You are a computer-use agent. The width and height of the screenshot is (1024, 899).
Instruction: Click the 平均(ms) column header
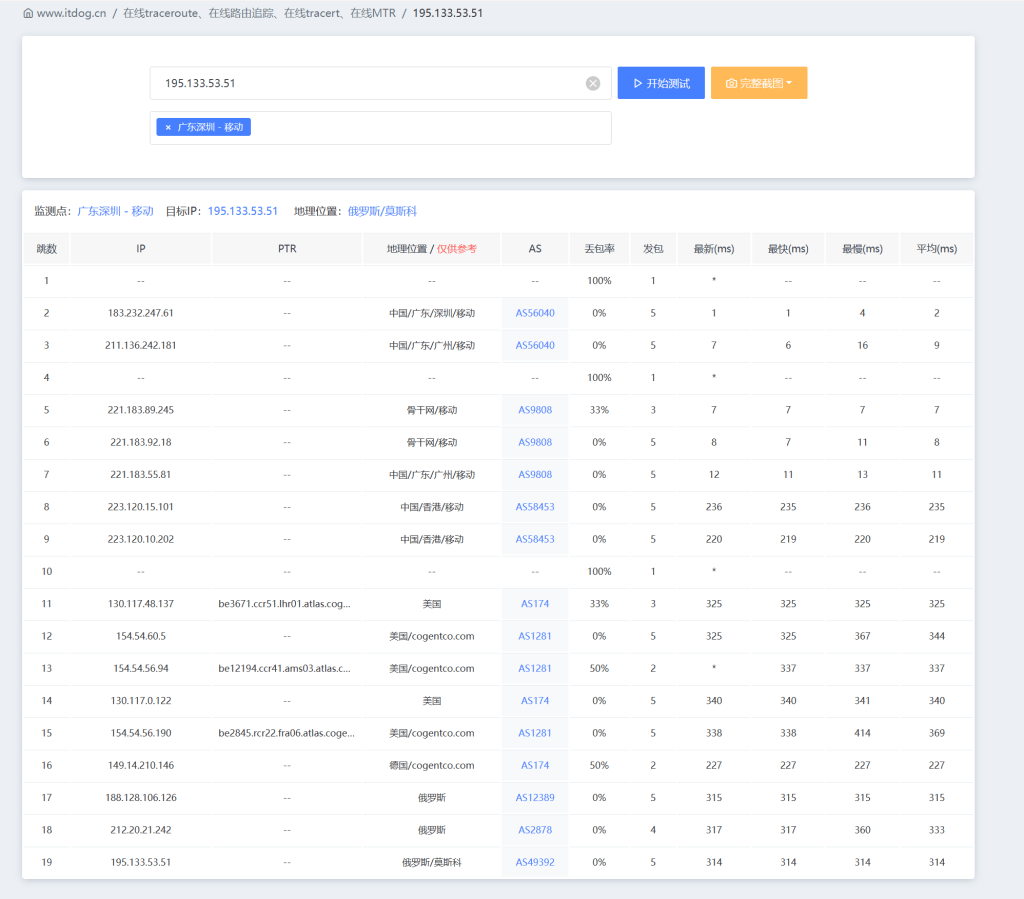click(x=936, y=249)
